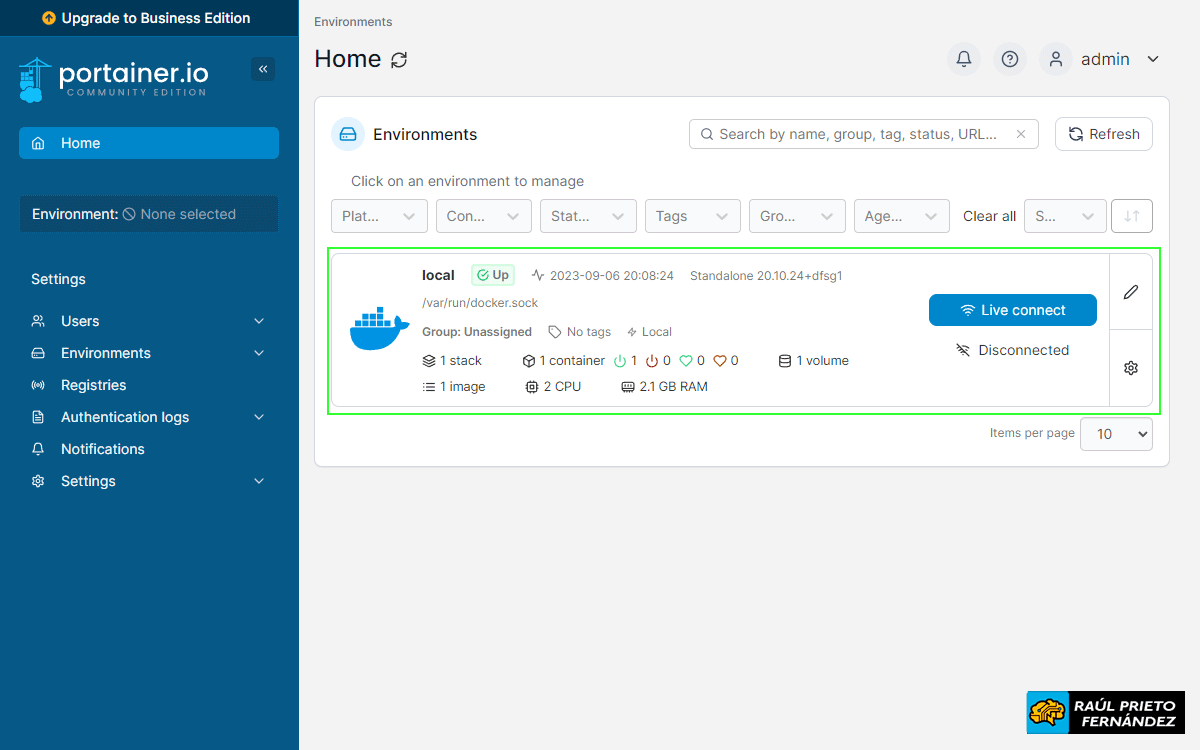1200x750 pixels.
Task: Open local environment settings gear icon
Action: pos(1131,368)
